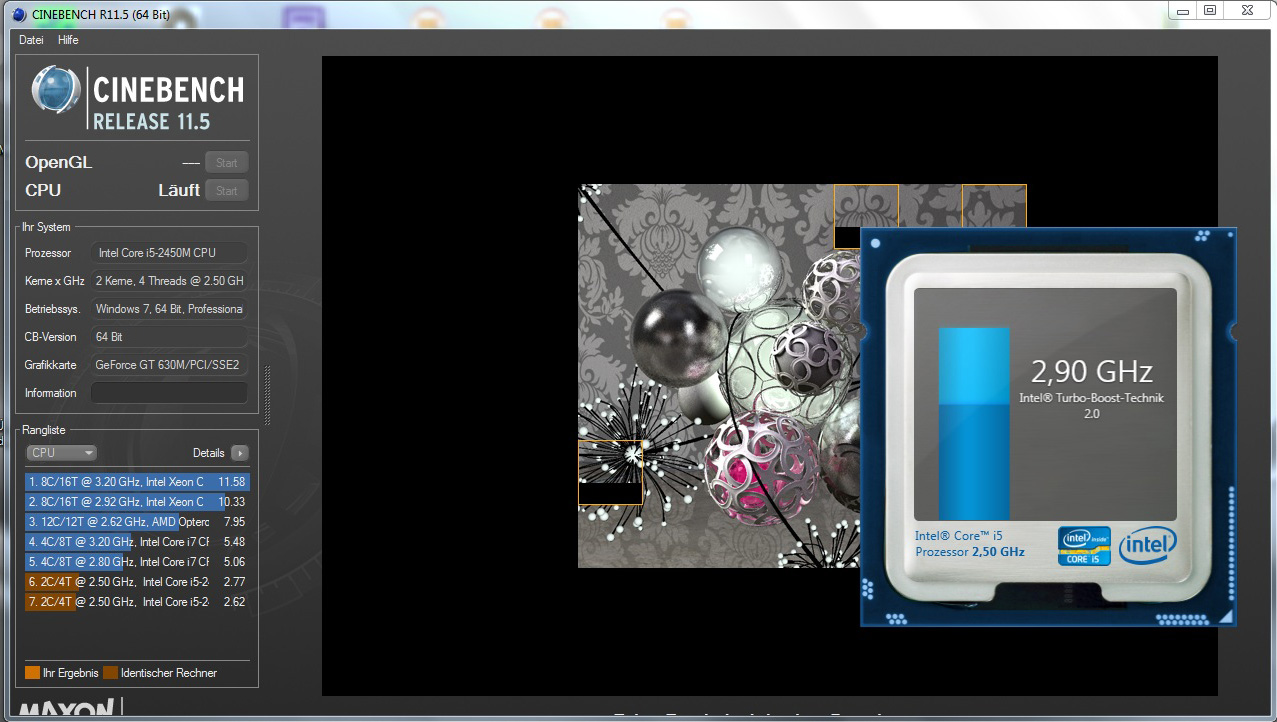The width and height of the screenshot is (1277, 722).
Task: Close the Cinebench window
Action: (x=1248, y=10)
